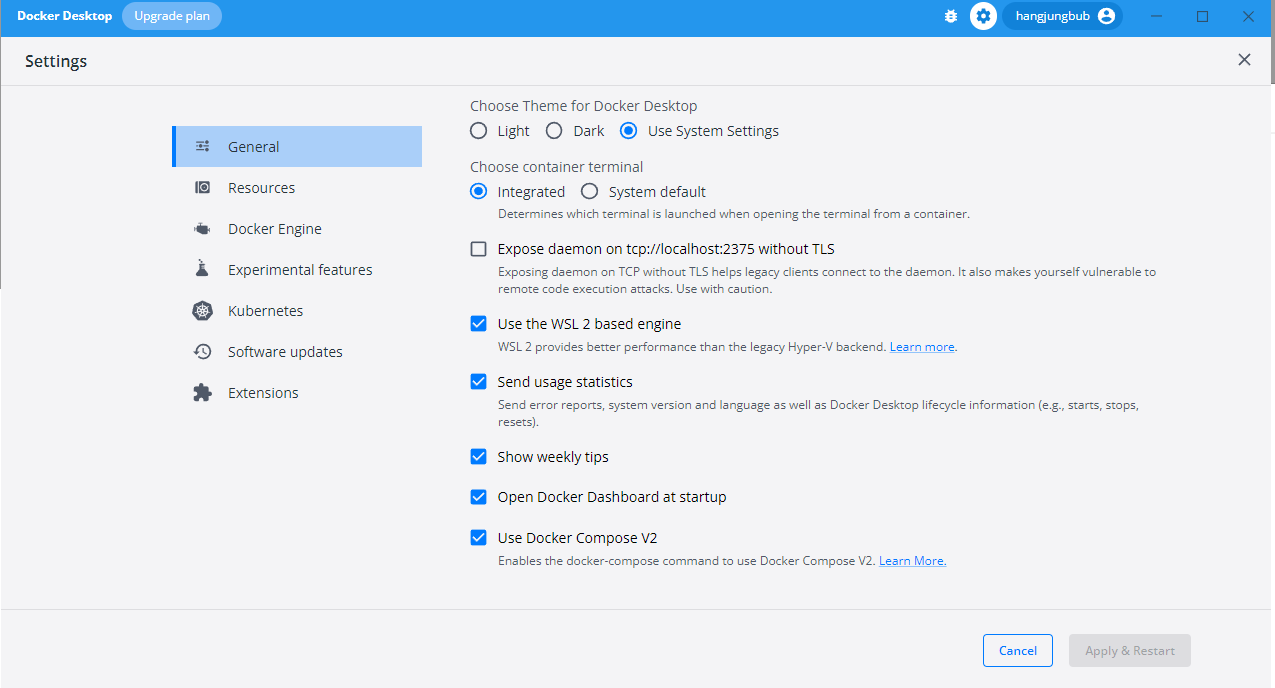Open the General settings section
The image size is (1275, 688).
[x=297, y=146]
